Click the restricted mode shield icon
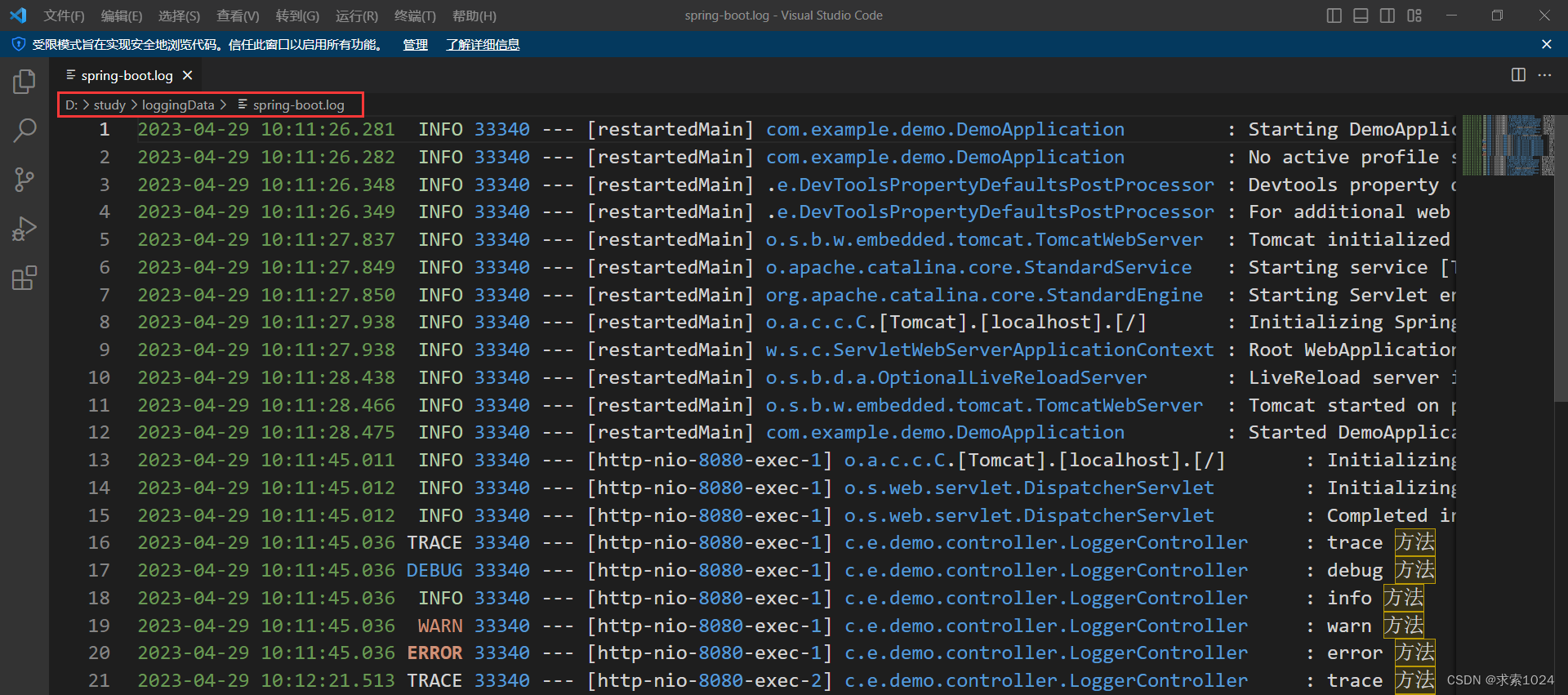This screenshot has height=695, width=1568. coord(18,44)
